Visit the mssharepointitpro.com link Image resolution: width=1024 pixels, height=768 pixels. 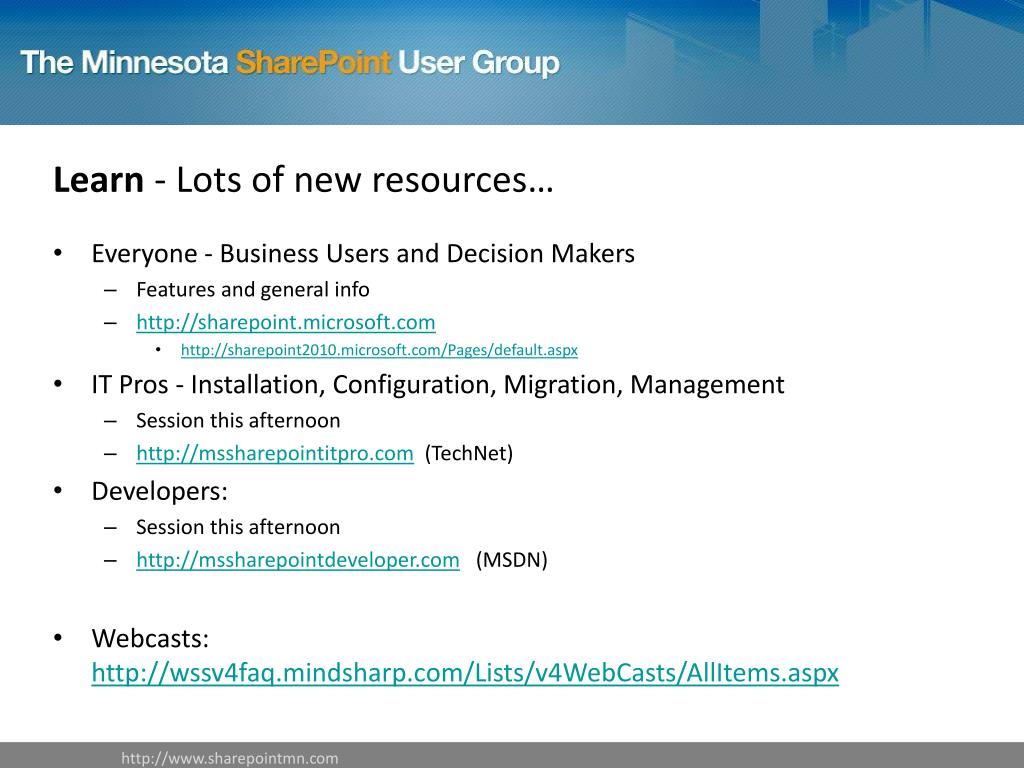coord(275,453)
